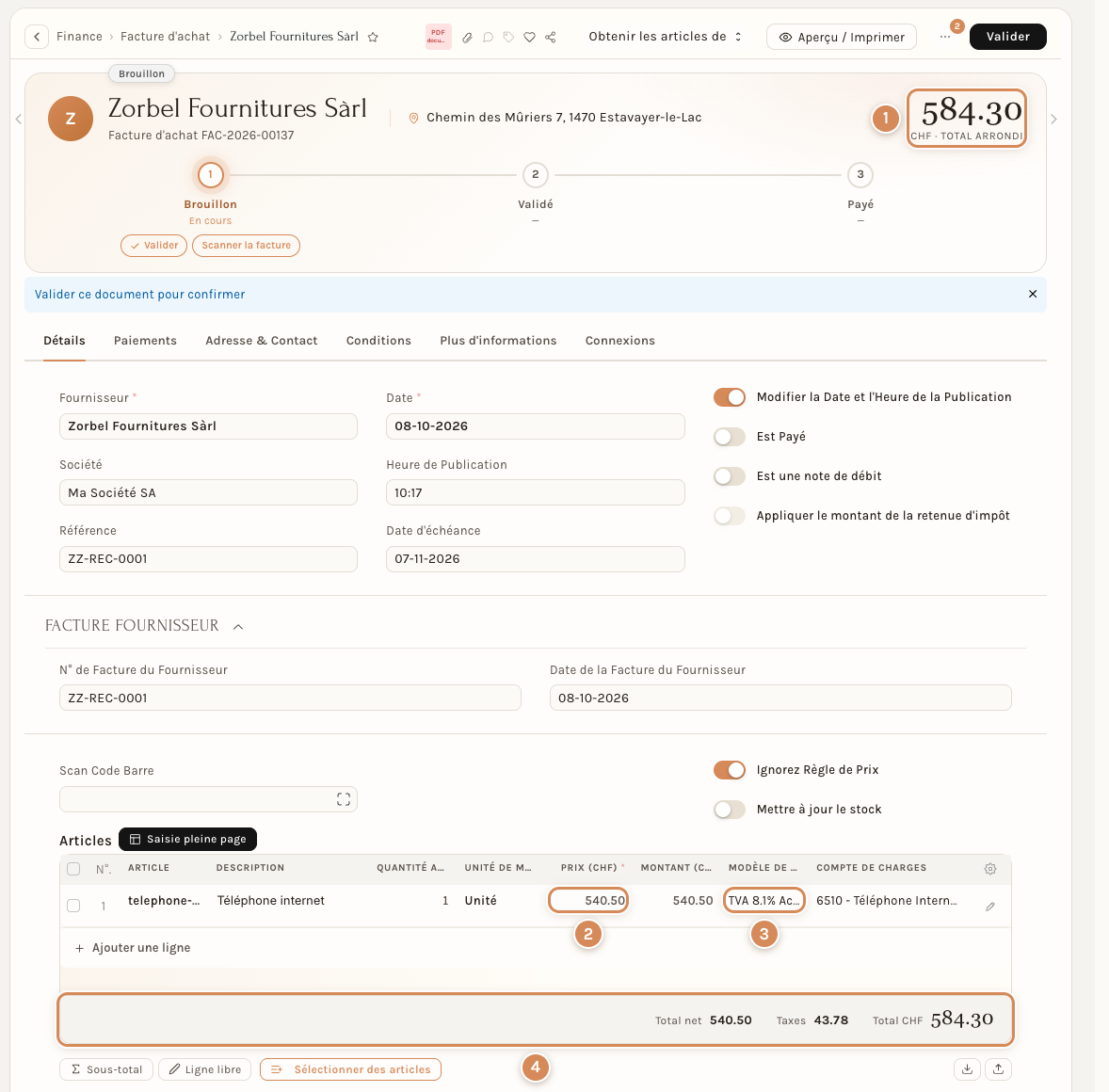
Task: Open the Adresse & Contact tab
Action: tap(261, 341)
